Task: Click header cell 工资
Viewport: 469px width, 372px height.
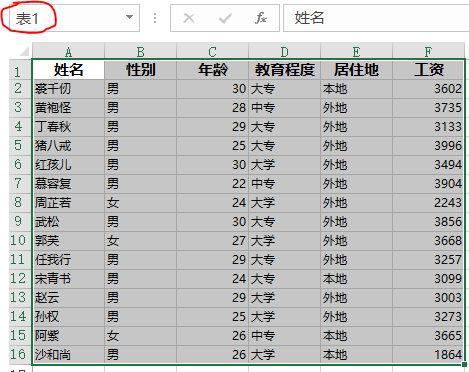Action: [428, 70]
